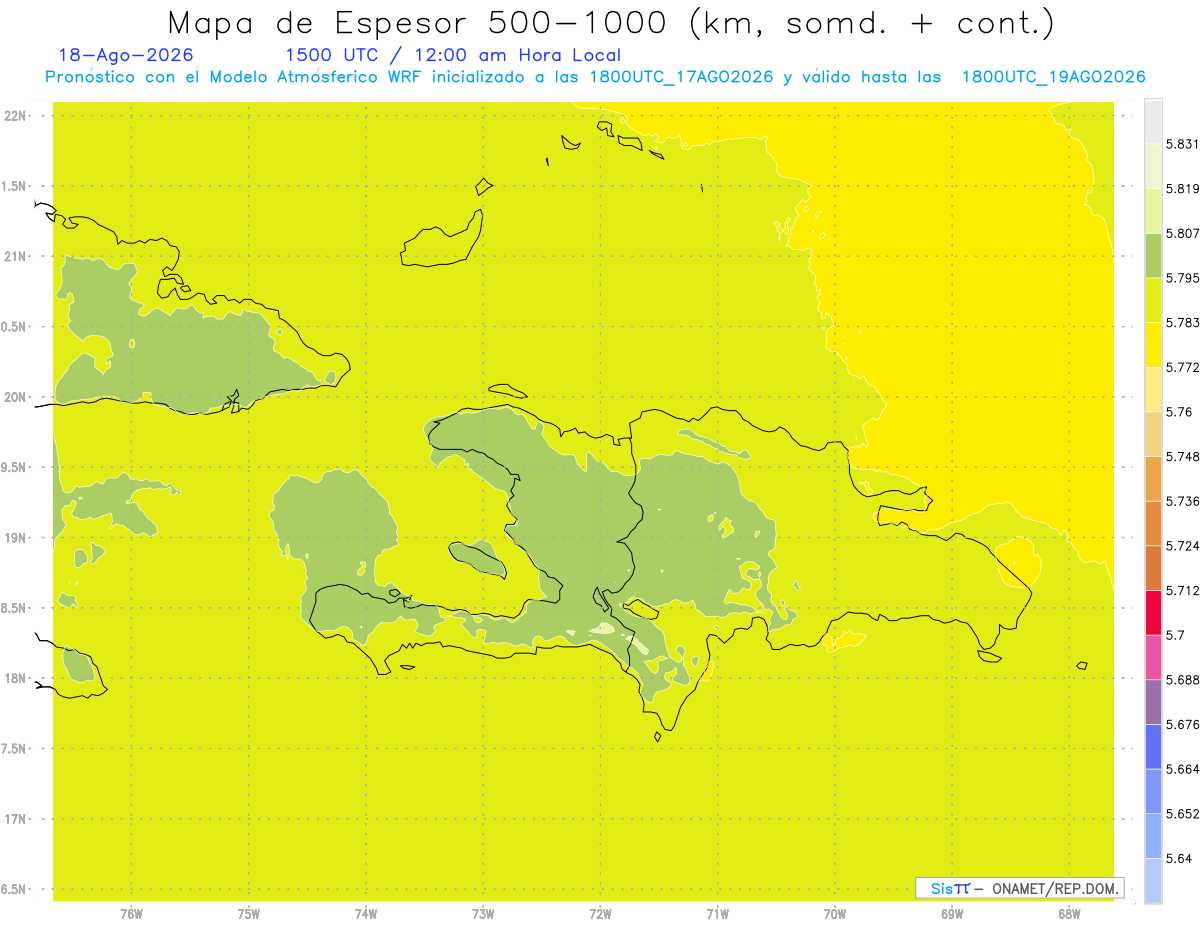
Task: Click the legend value 5.712
Action: tap(1182, 590)
